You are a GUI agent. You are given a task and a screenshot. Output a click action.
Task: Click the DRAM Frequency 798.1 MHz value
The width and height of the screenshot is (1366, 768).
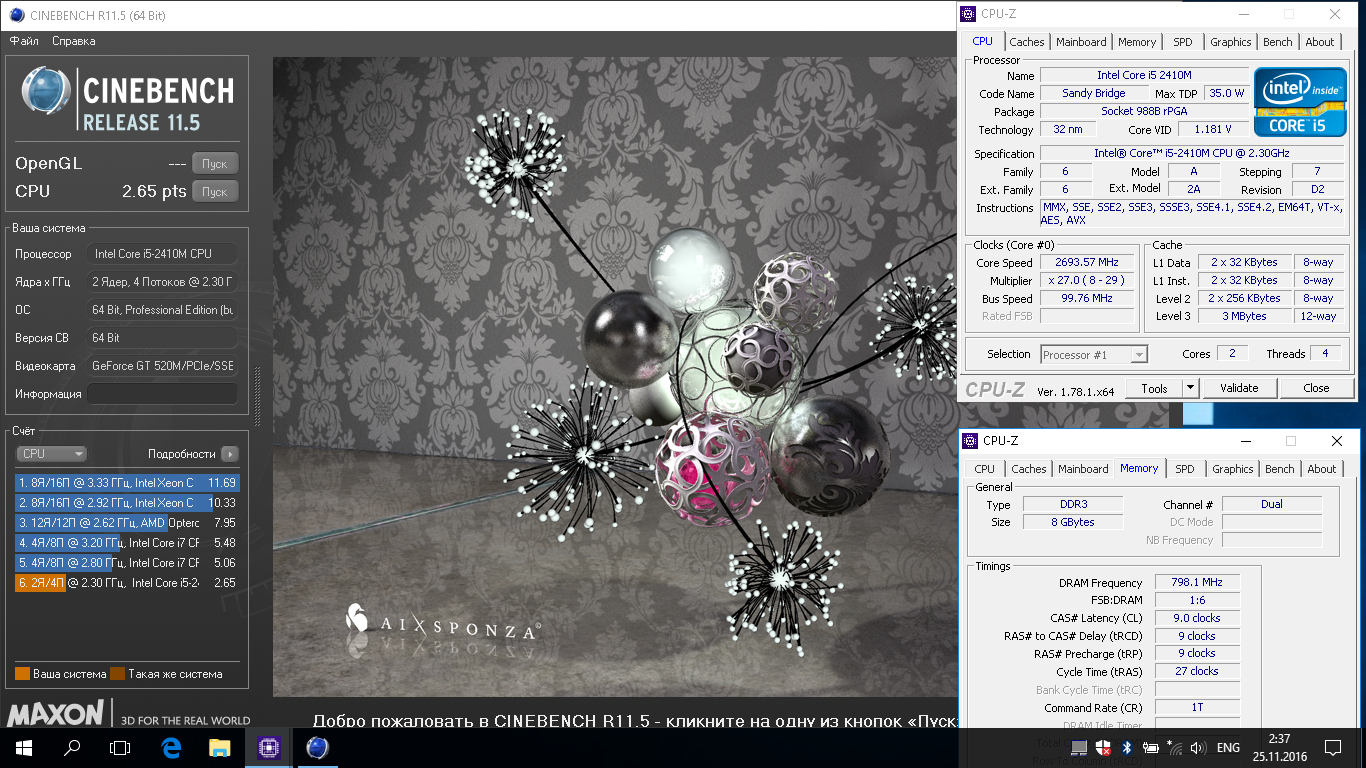1197,583
